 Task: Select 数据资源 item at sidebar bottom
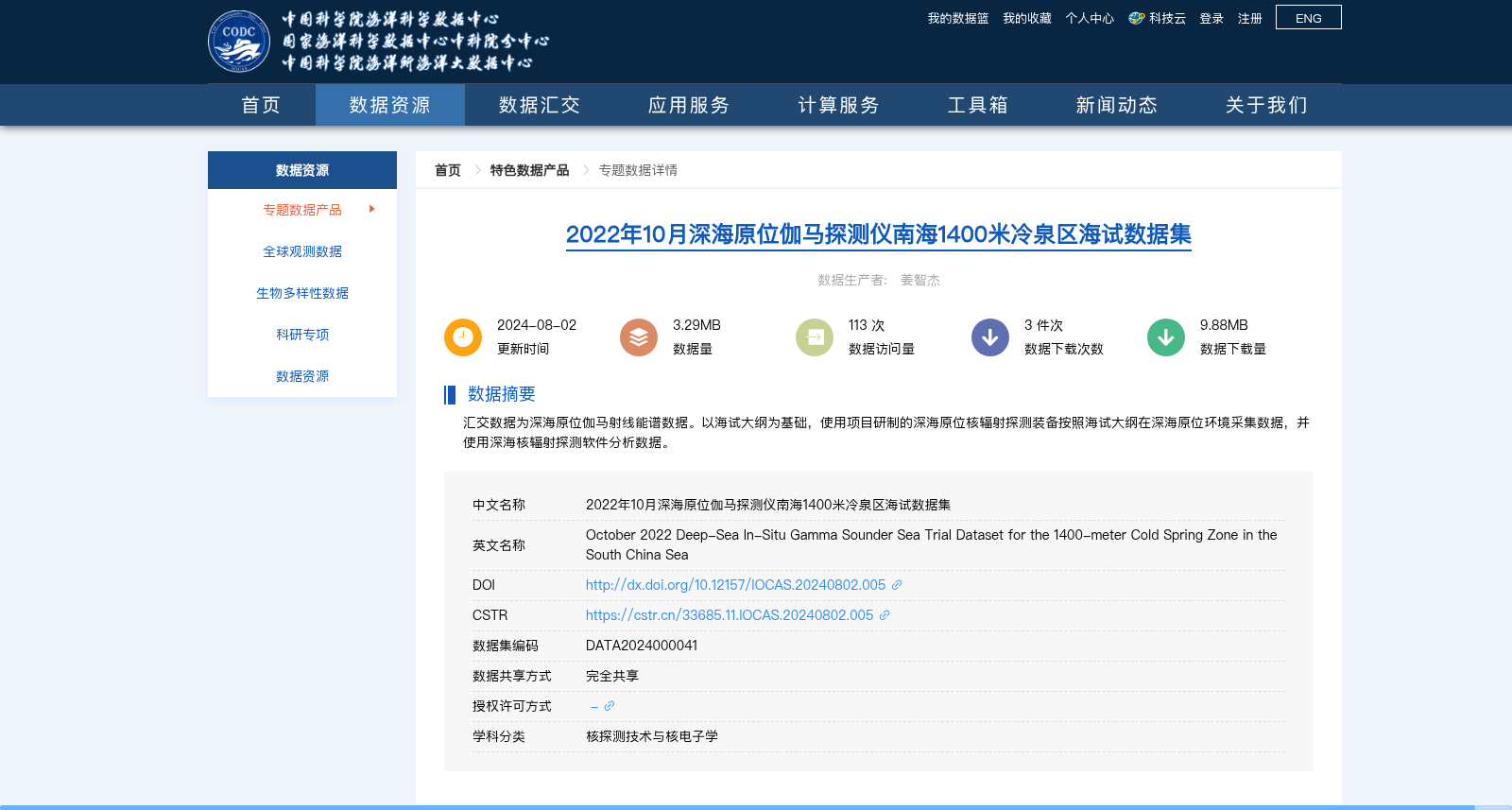click(302, 376)
